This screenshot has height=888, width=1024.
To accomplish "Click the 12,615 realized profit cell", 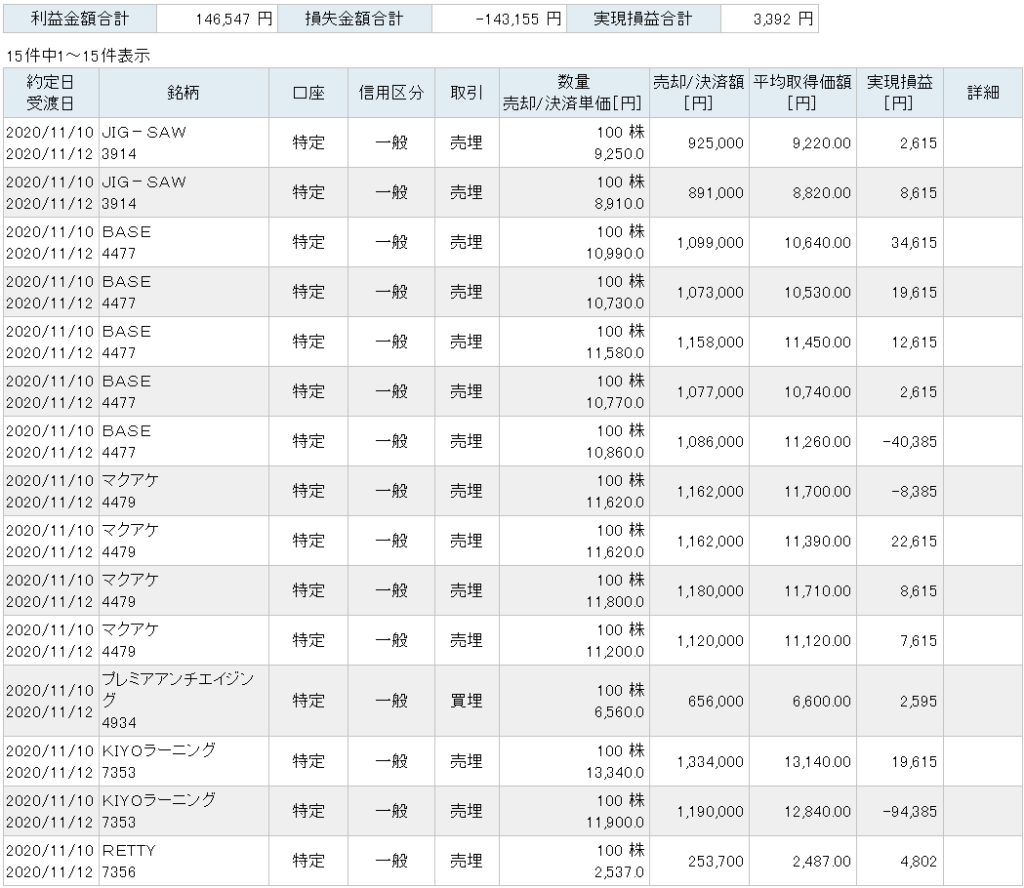I will tap(900, 341).
